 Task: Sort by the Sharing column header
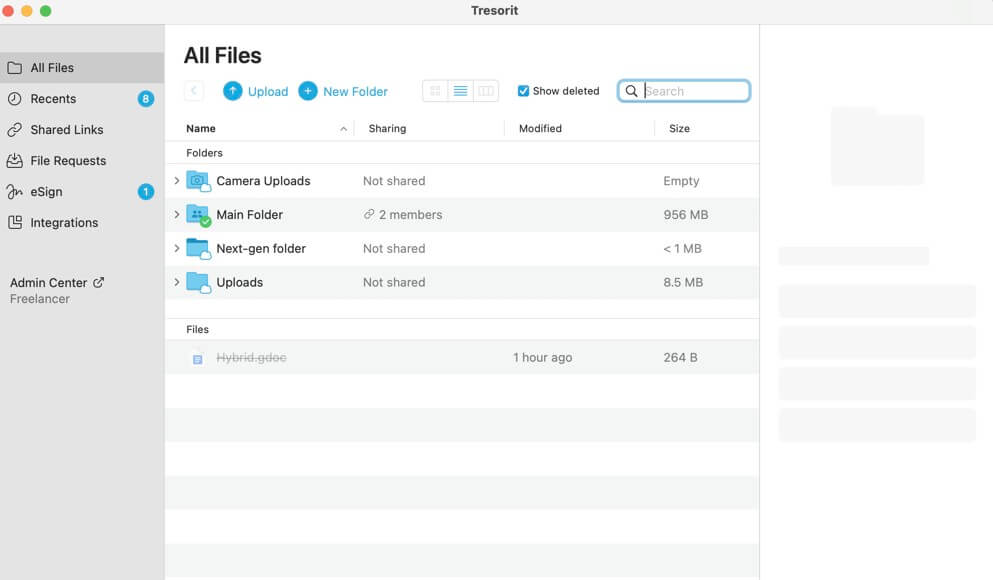[387, 129]
